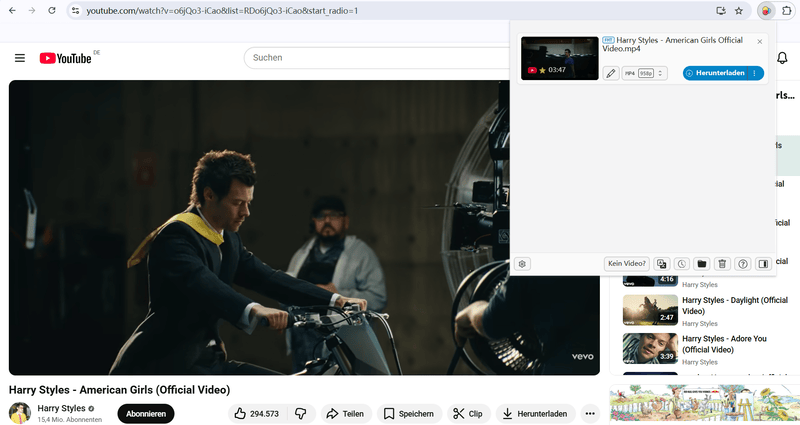800x425 pixels.
Task: Open more actions ellipsis below the video
Action: point(590,414)
